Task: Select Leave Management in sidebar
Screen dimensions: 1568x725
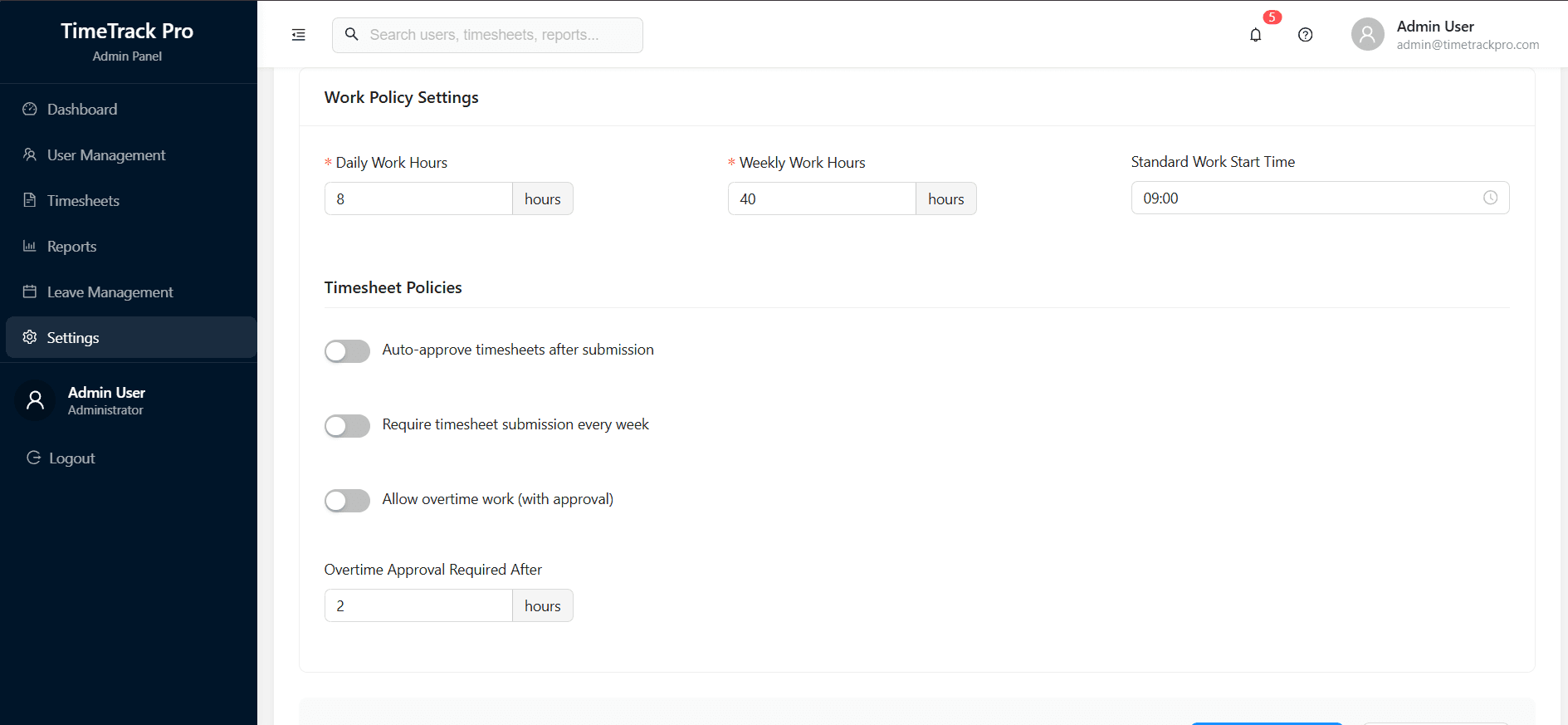Action: 131,291
